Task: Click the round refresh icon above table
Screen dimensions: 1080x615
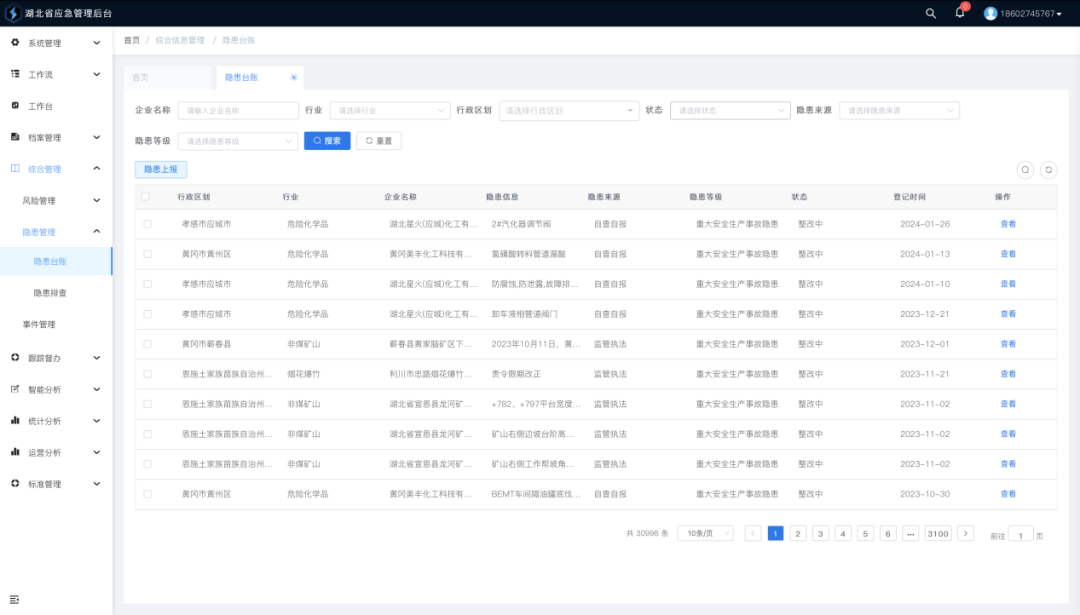Action: tap(1048, 170)
